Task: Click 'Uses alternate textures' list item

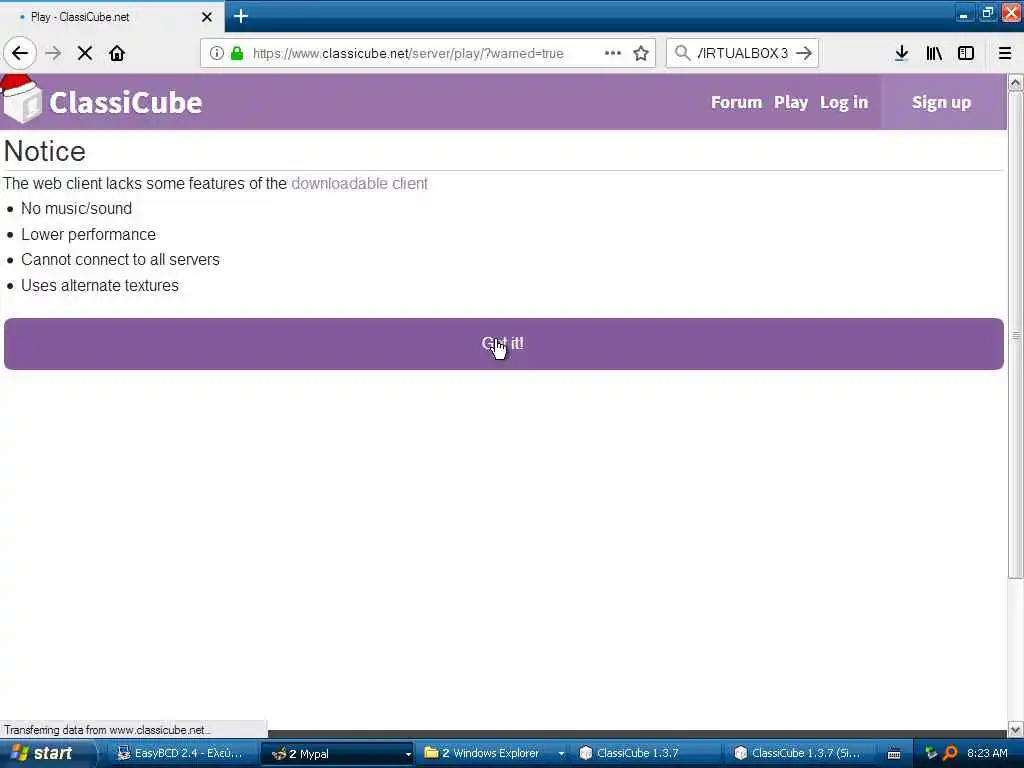Action: tap(100, 285)
